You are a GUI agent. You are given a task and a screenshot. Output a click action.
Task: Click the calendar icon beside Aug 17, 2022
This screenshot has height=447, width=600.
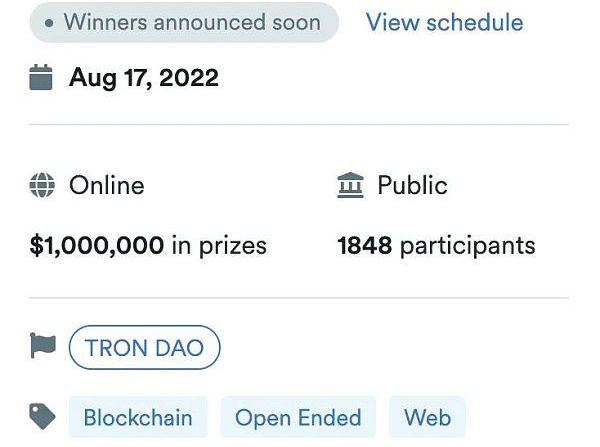coord(41,77)
